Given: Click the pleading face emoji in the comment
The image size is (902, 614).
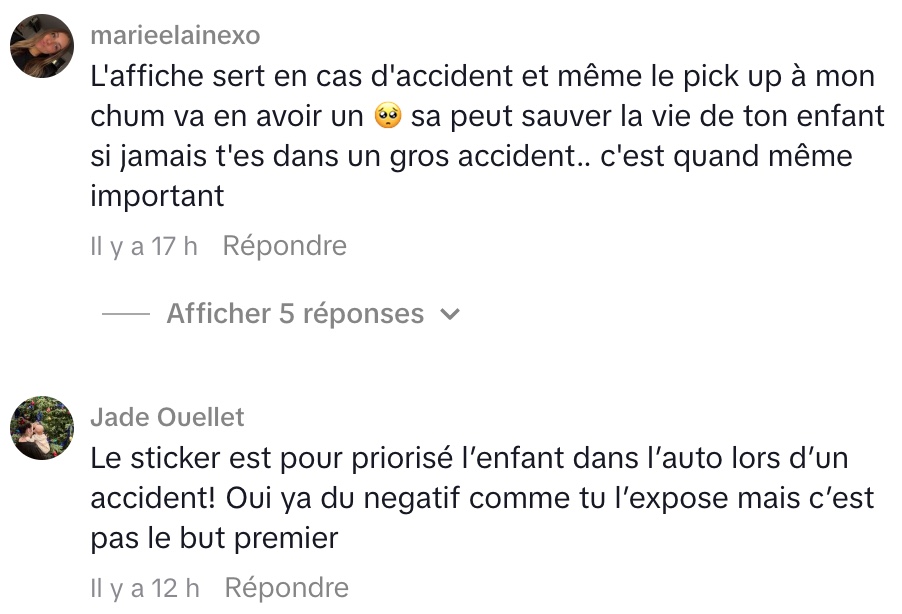Looking at the screenshot, I should click(386, 117).
